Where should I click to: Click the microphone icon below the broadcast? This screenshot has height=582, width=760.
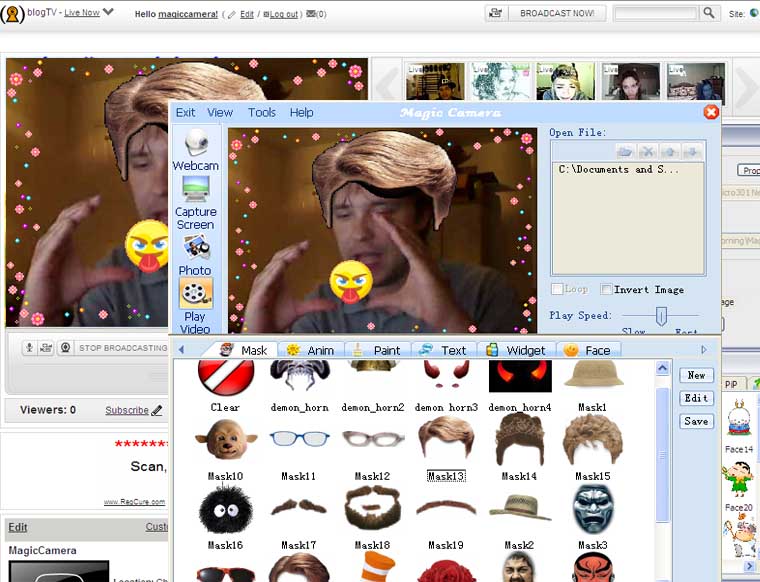click(30, 348)
